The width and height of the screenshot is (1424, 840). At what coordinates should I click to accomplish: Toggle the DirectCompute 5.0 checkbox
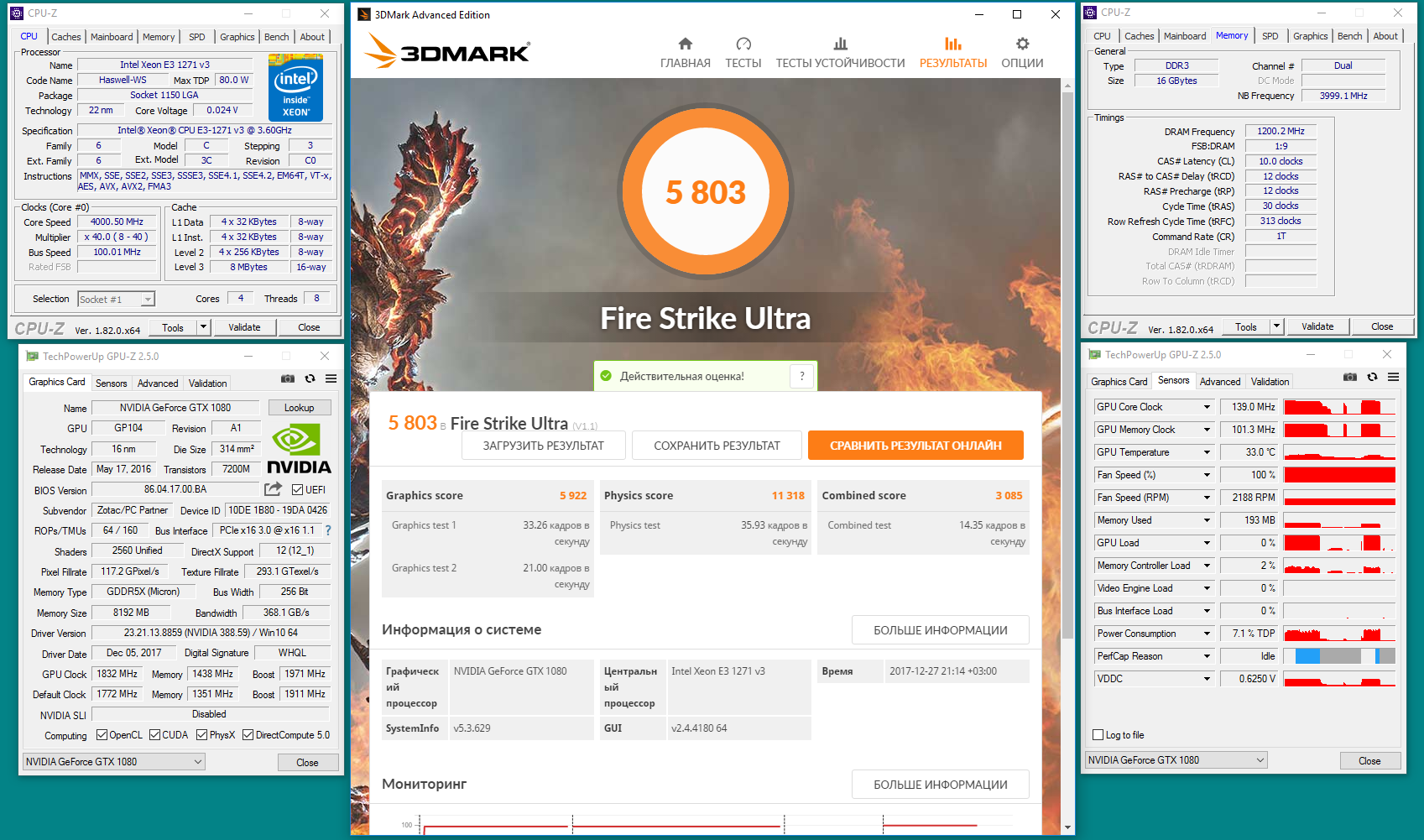coord(248,735)
